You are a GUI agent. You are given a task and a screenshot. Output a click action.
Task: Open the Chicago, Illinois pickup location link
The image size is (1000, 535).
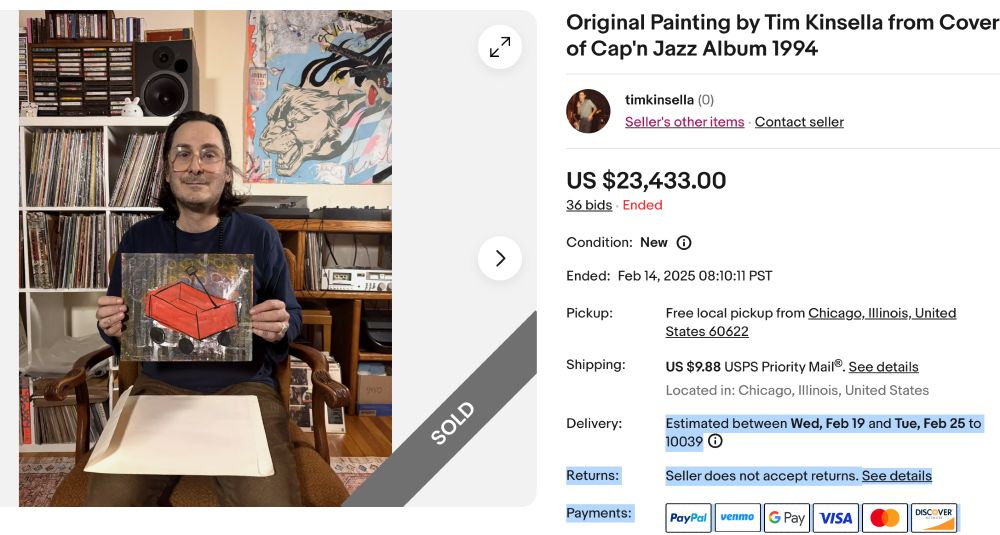click(x=881, y=313)
